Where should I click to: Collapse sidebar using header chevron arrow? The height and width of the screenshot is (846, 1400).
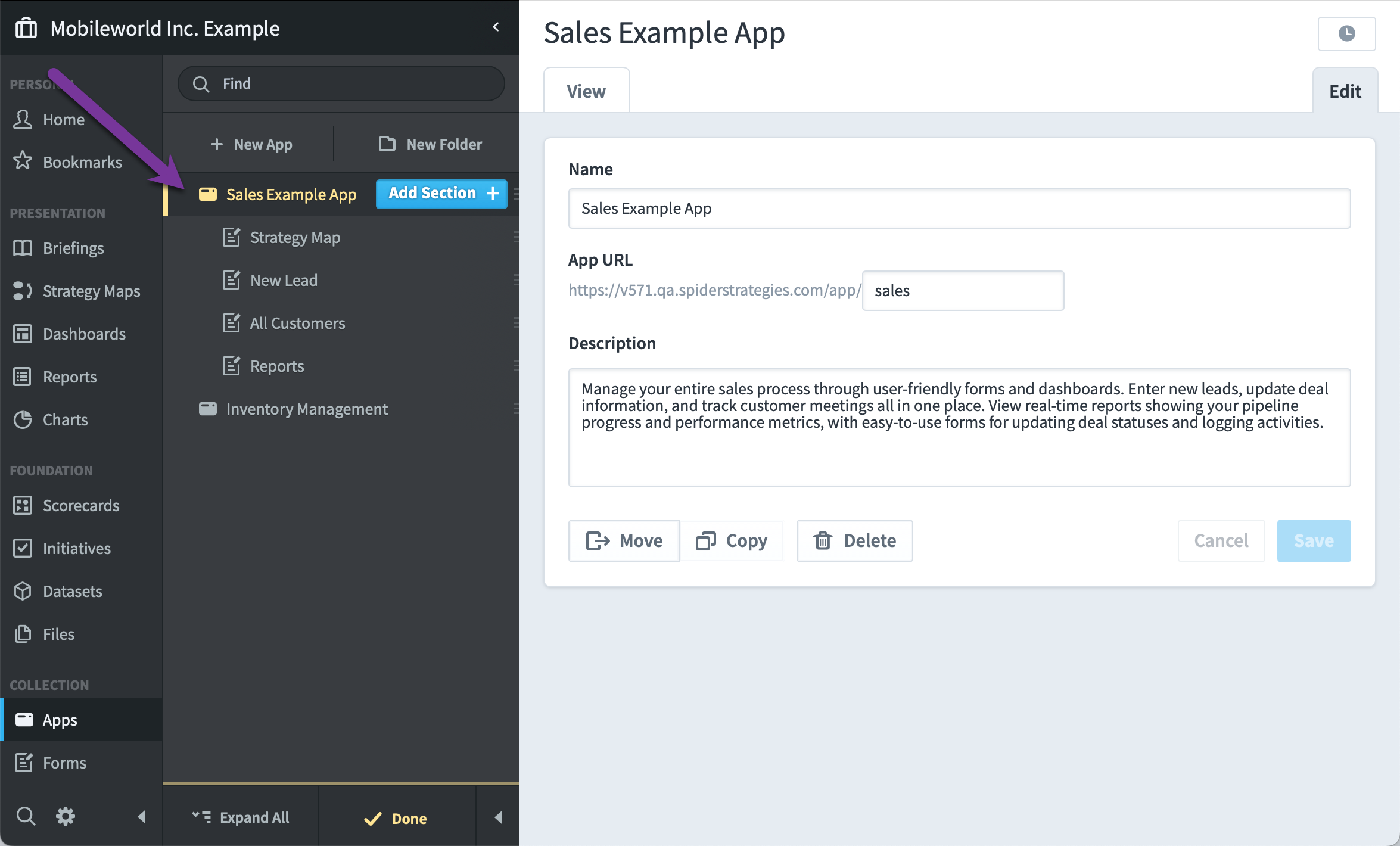coord(496,27)
